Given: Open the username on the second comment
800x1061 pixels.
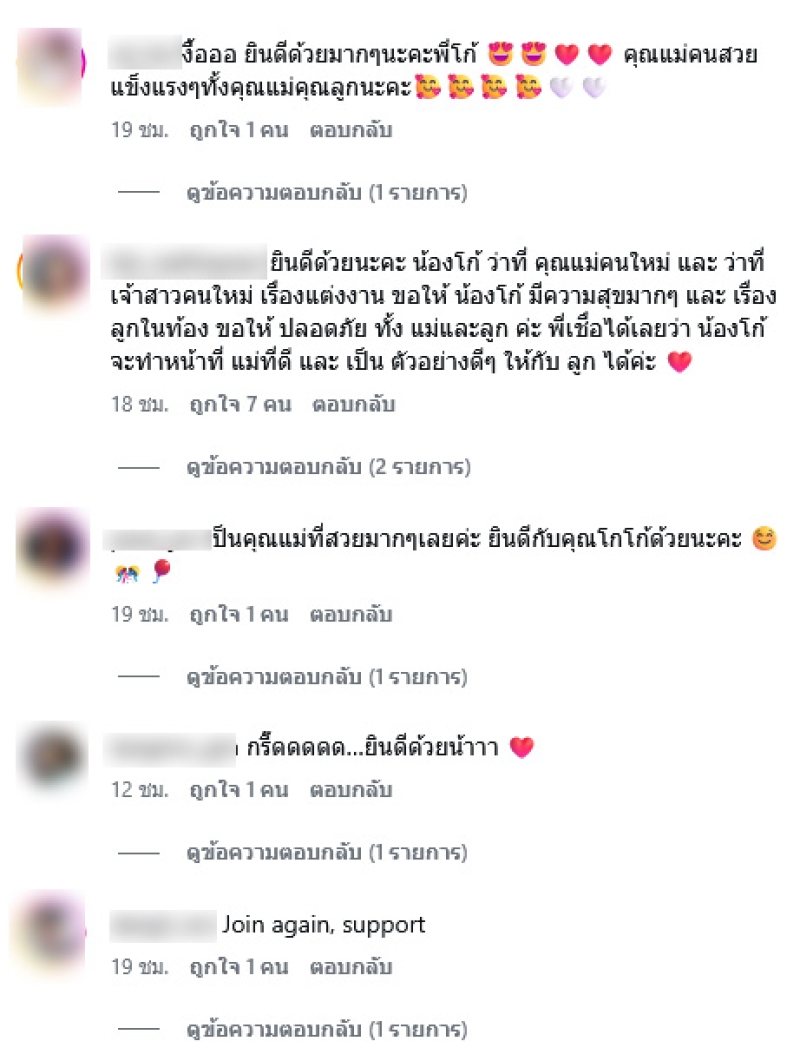Looking at the screenshot, I should (184, 262).
